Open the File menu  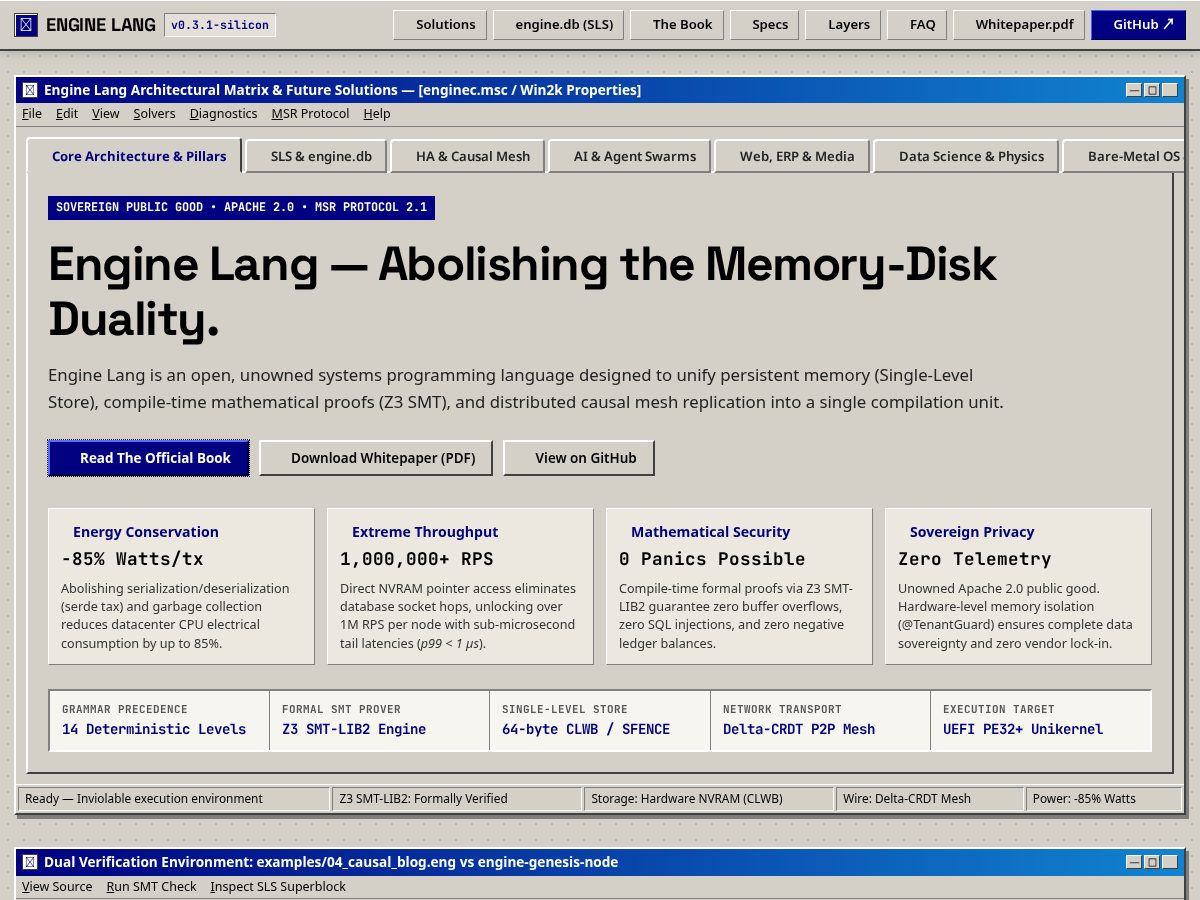pos(32,114)
